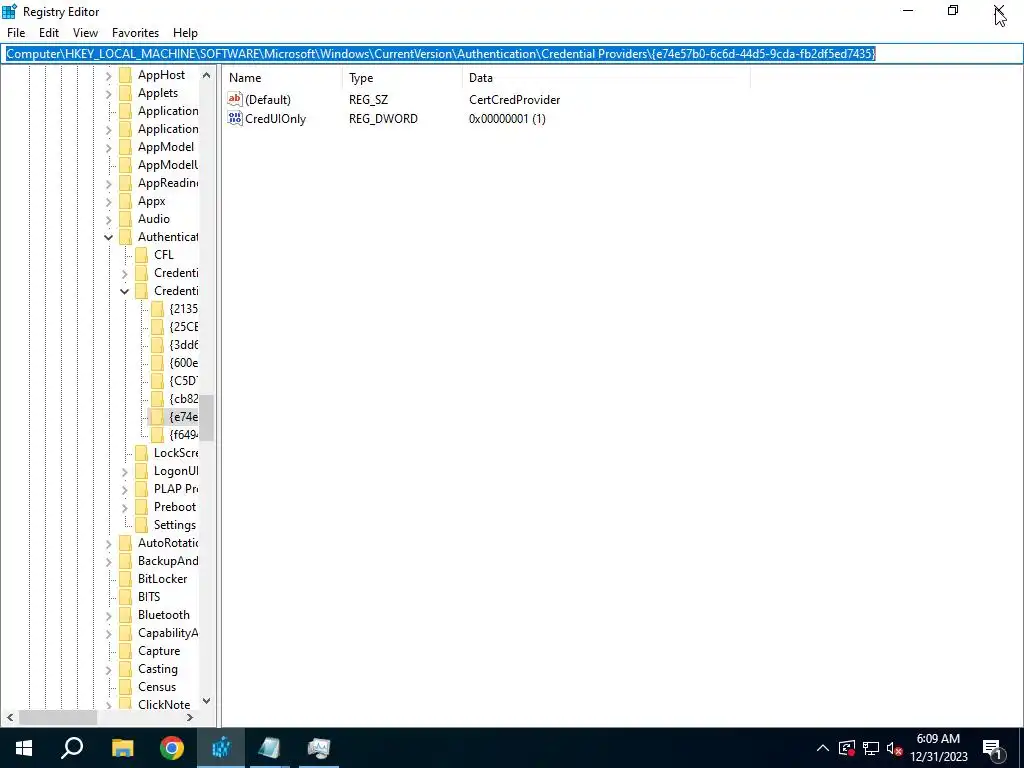Sort values by Name column header
This screenshot has height=768, width=1024.
coord(281,78)
